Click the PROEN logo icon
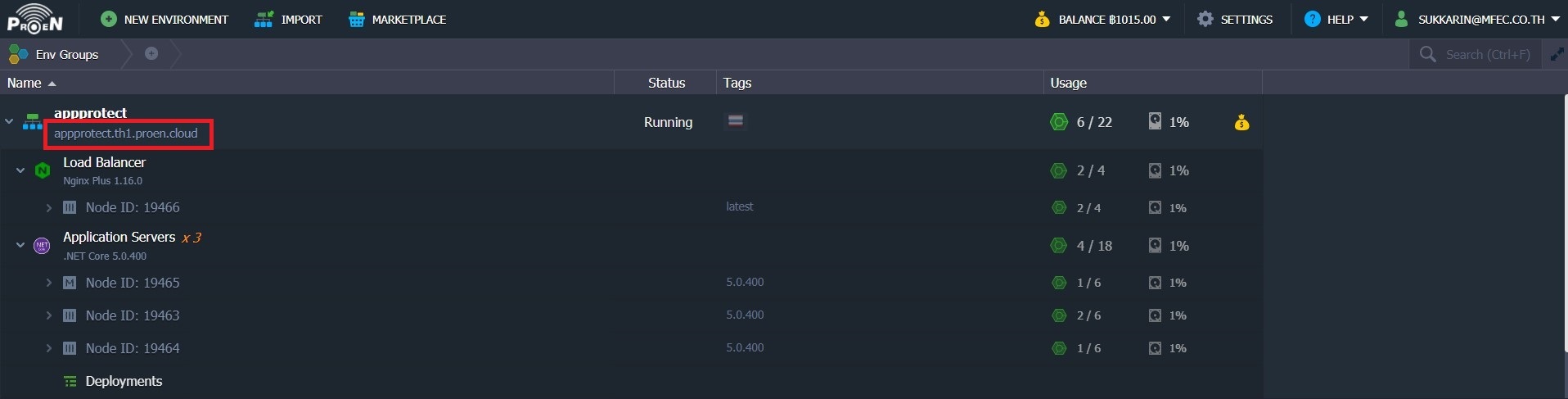 pos(34,18)
